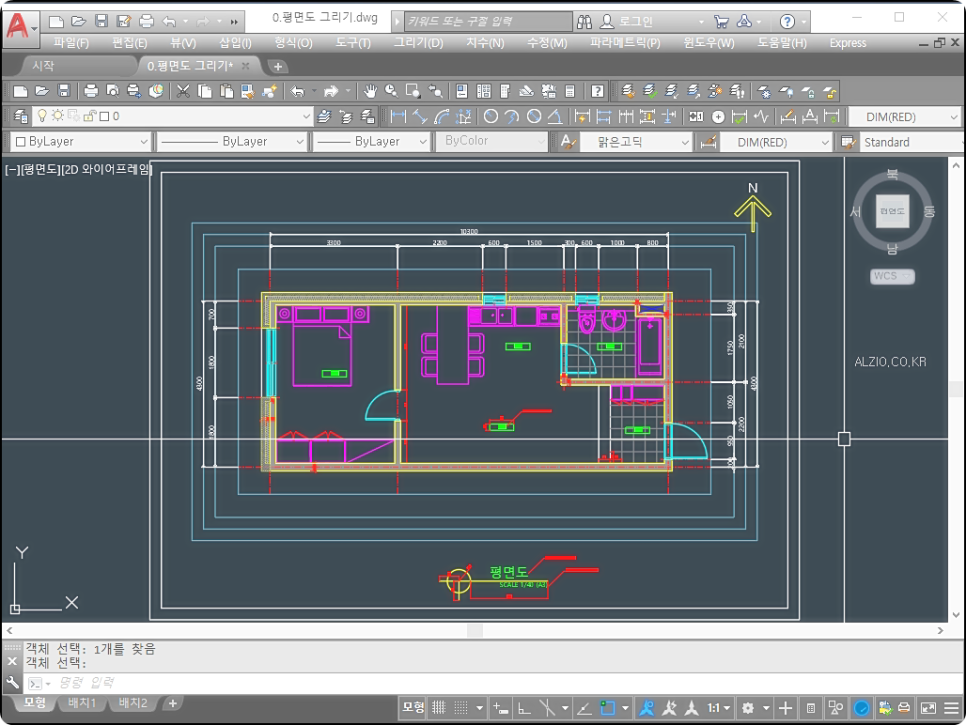Add a new drawing tab with plus

click(278, 66)
